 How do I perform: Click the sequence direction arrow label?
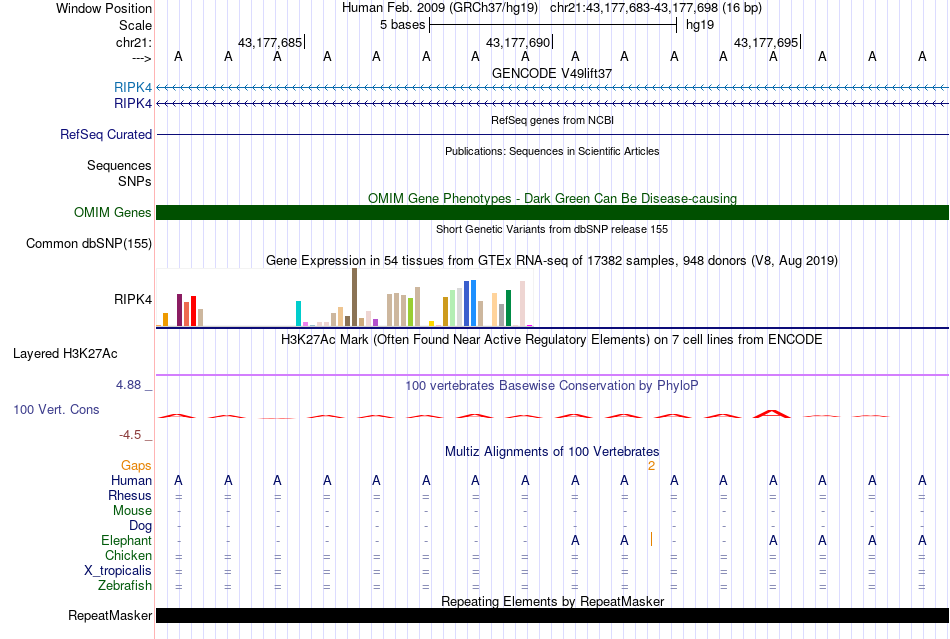point(141,58)
